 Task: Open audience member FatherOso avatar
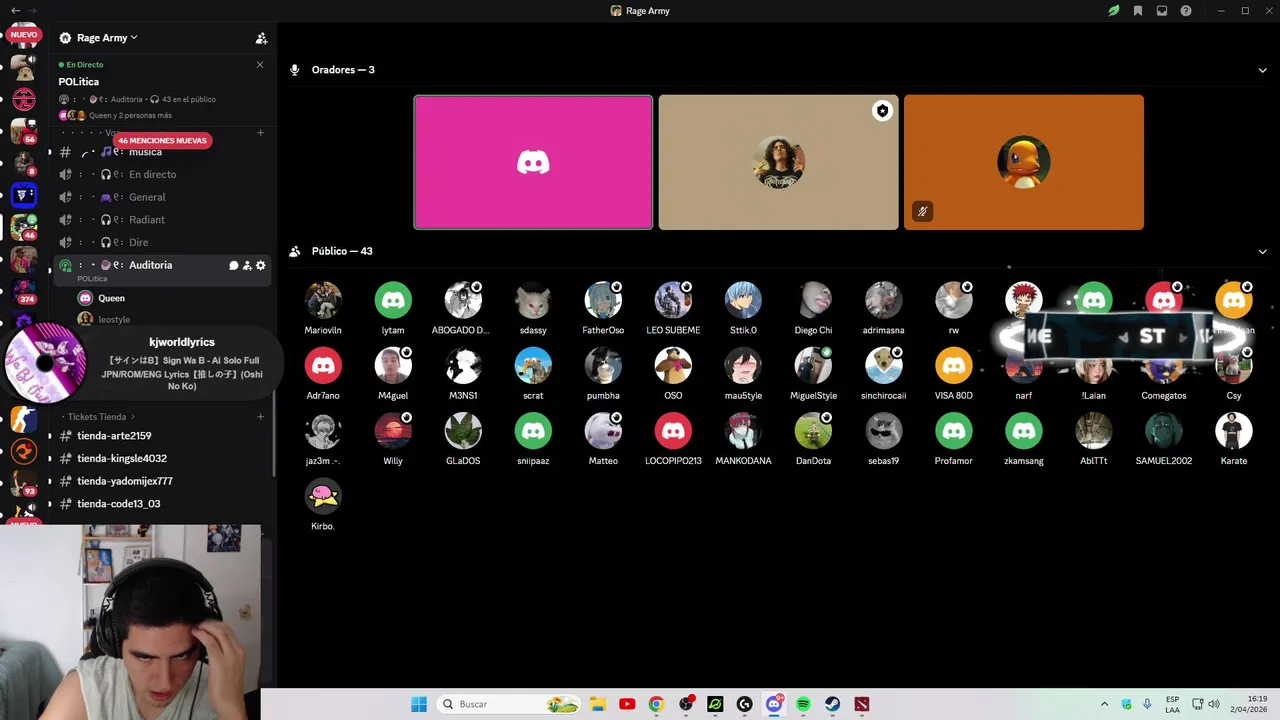click(603, 300)
